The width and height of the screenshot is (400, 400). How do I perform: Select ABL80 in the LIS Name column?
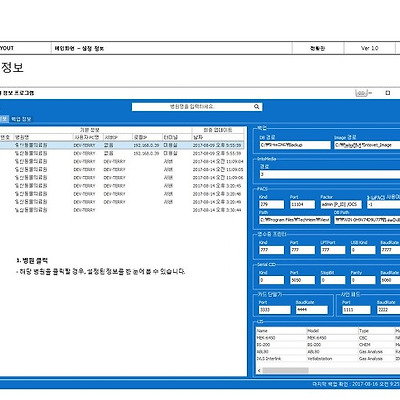[x=263, y=352]
